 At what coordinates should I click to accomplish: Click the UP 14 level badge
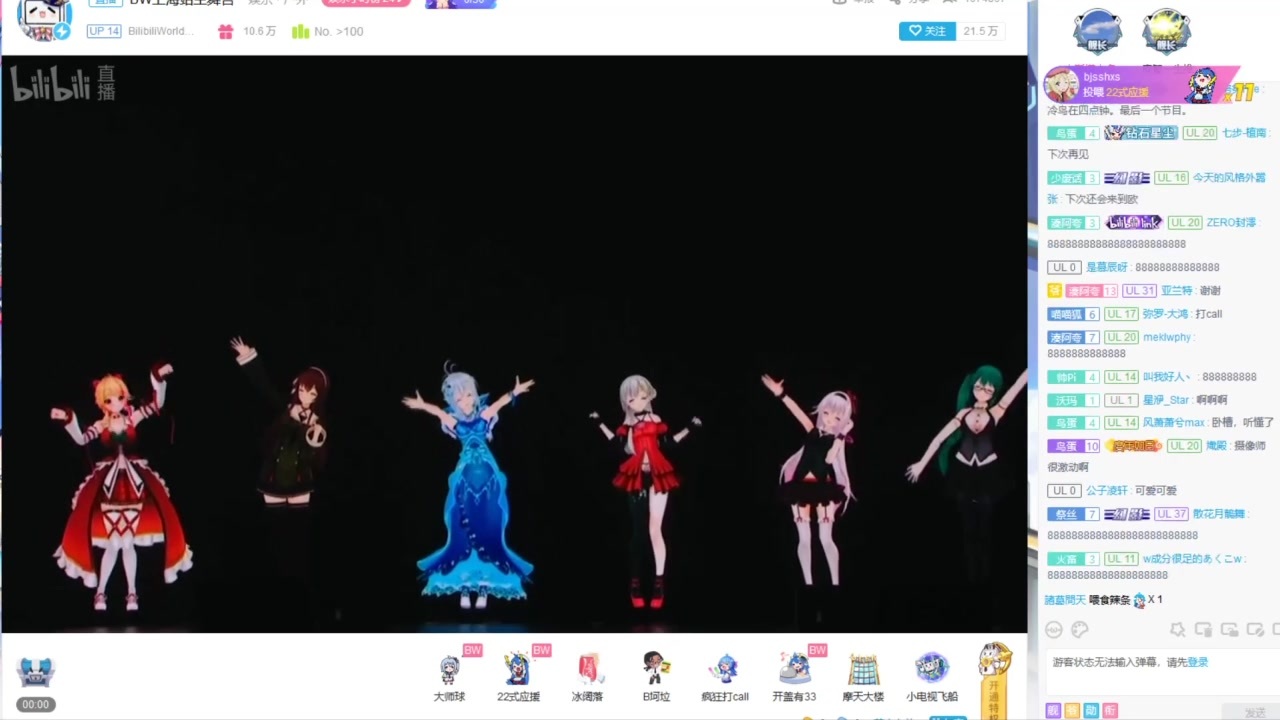tap(104, 31)
